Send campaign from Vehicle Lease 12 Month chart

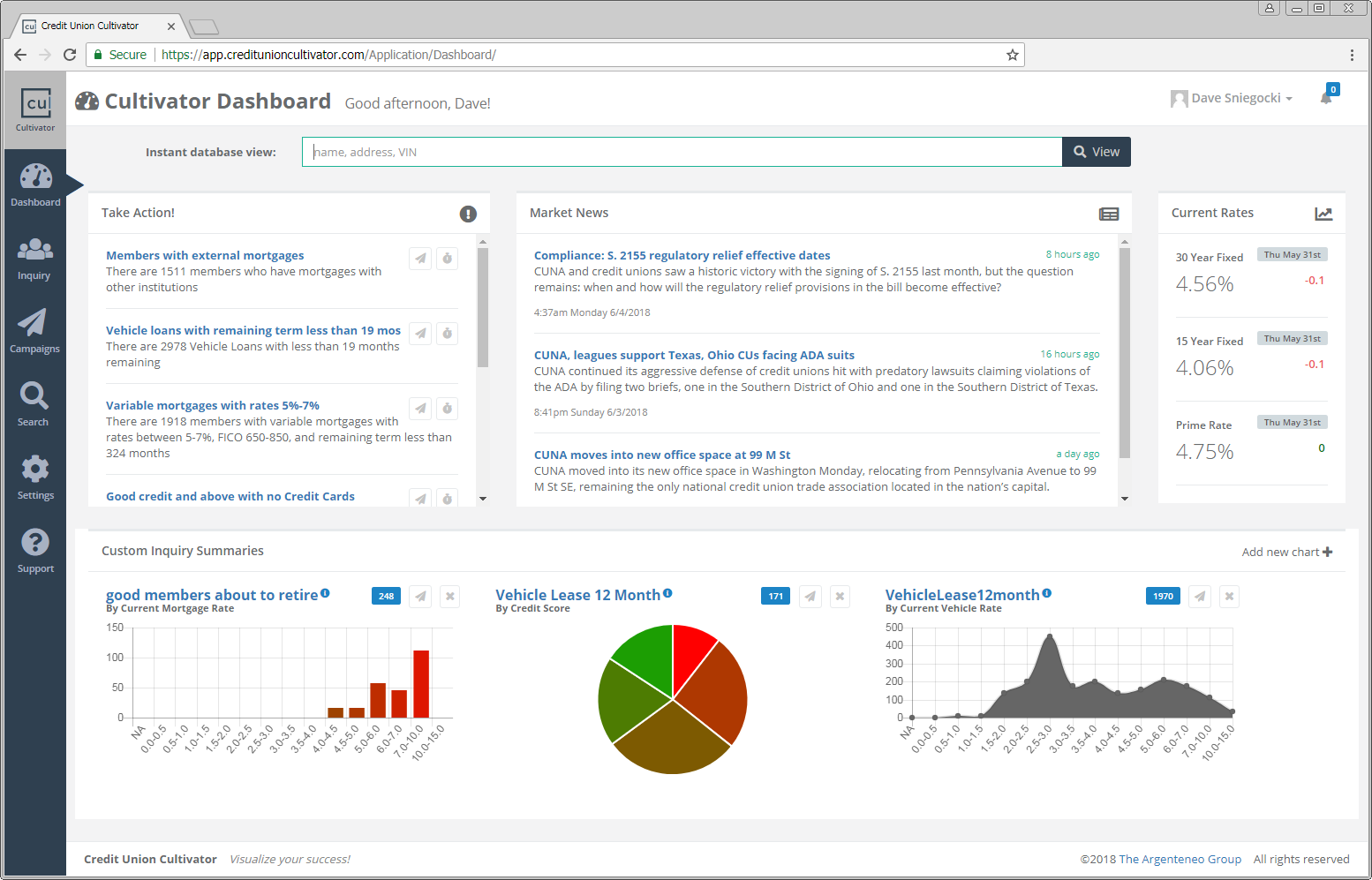pos(810,597)
